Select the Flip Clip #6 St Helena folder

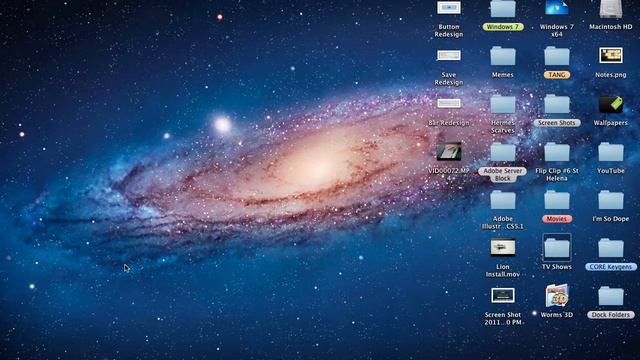557,152
